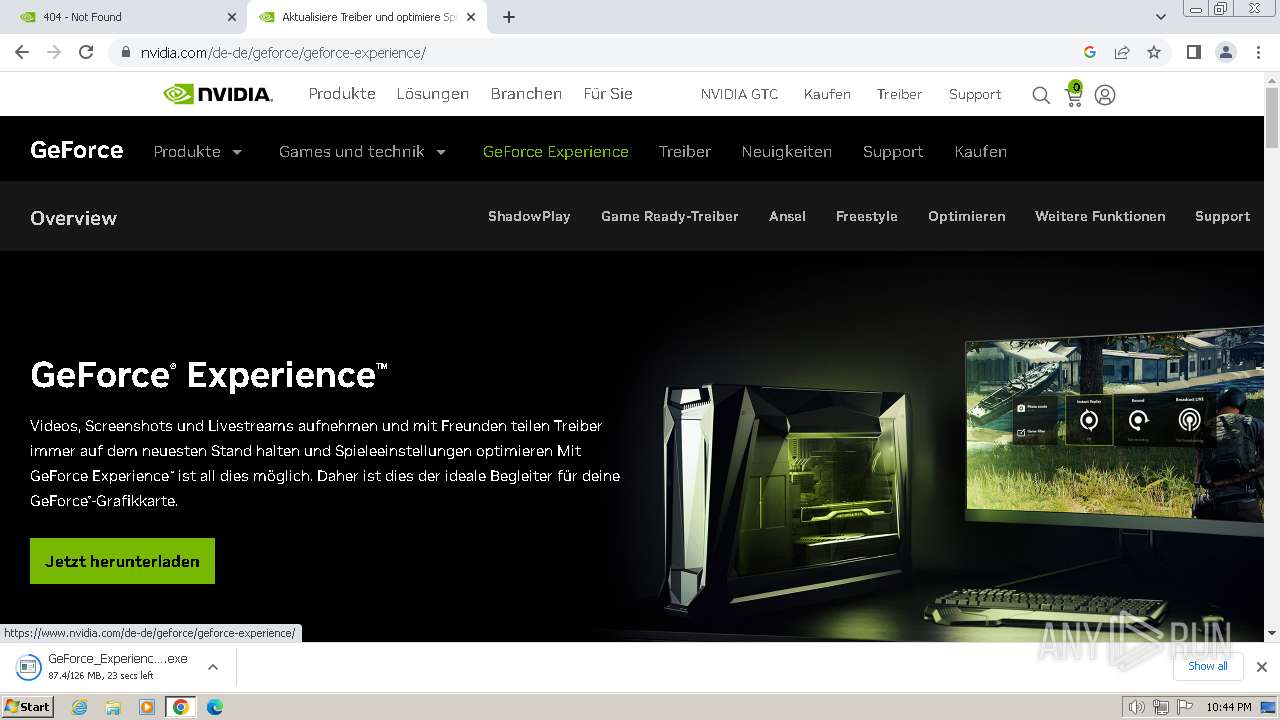Open a new tab with plus button
This screenshot has width=1280, height=720.
point(509,17)
